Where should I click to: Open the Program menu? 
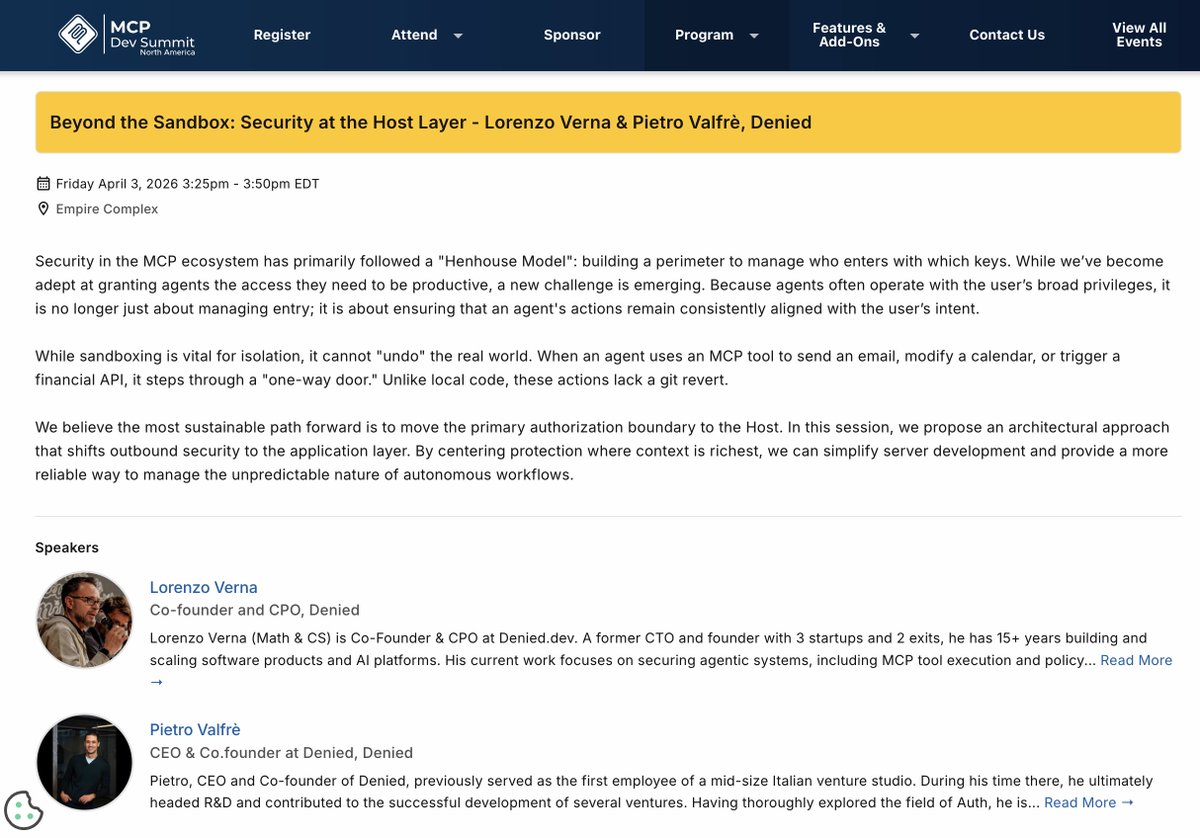pos(704,35)
